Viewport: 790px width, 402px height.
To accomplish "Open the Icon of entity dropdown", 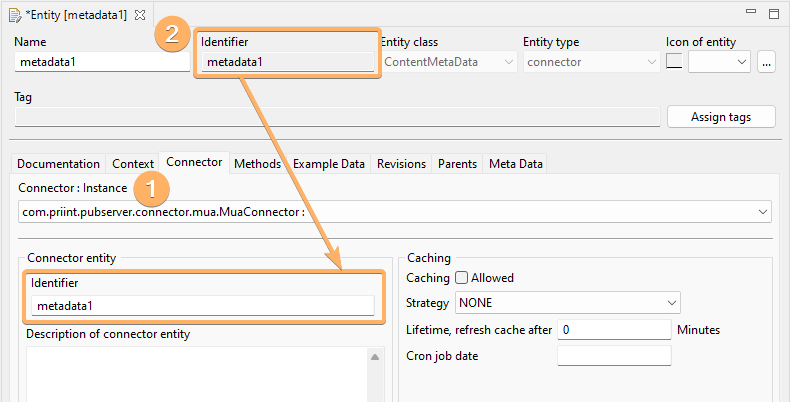I will pyautogui.click(x=719, y=62).
